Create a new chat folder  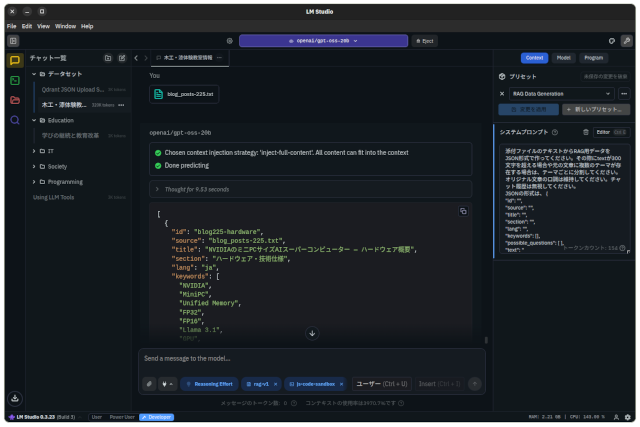(108, 58)
